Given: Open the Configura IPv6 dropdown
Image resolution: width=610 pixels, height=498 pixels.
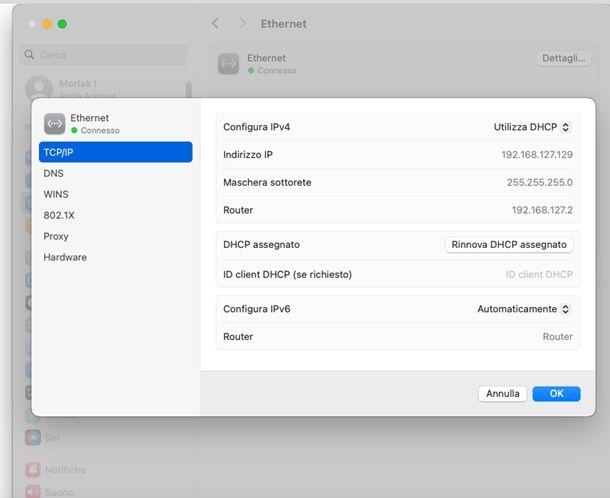Looking at the screenshot, I should 524,309.
